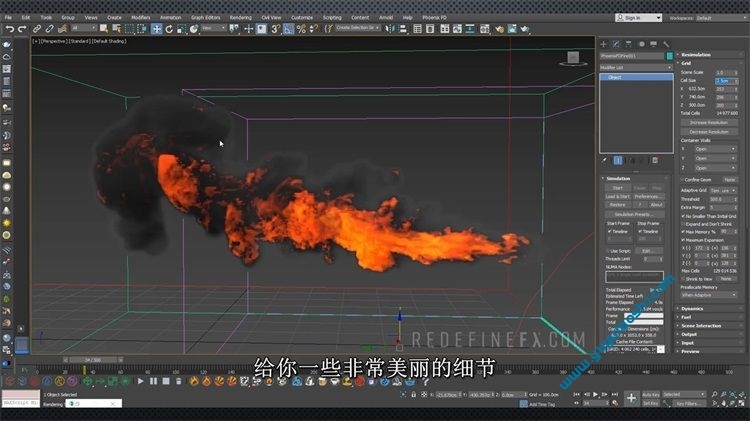
Task: Toggle the Percent Snap button
Action: click(x=301, y=29)
